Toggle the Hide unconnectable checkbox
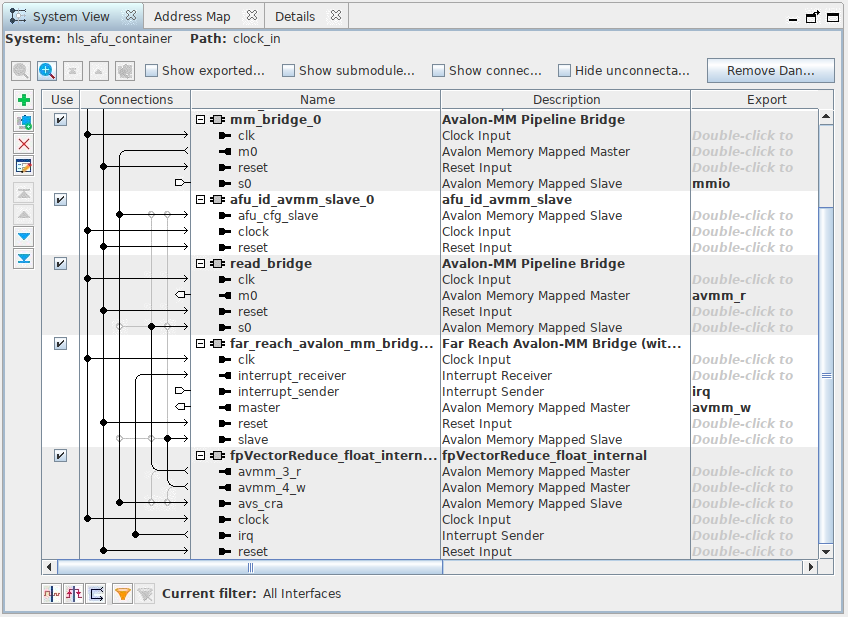848x617 pixels. (565, 71)
